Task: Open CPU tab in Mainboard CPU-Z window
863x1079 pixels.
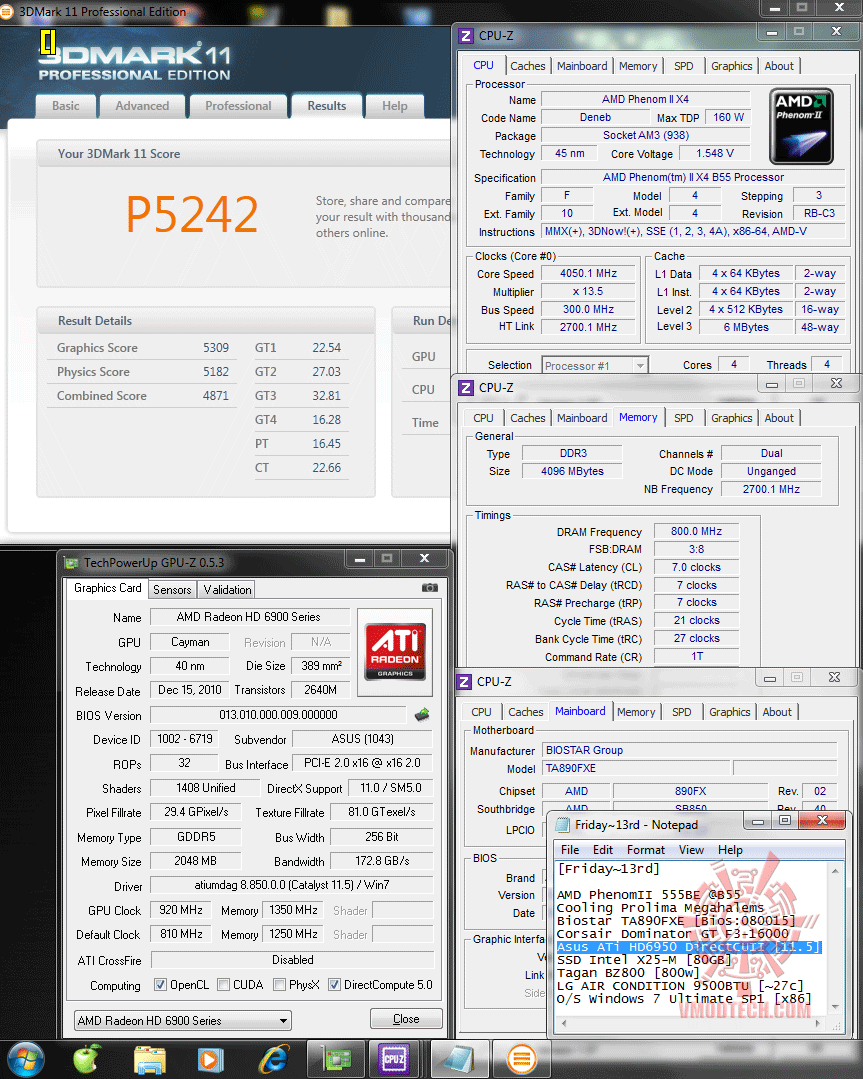Action: (x=482, y=712)
